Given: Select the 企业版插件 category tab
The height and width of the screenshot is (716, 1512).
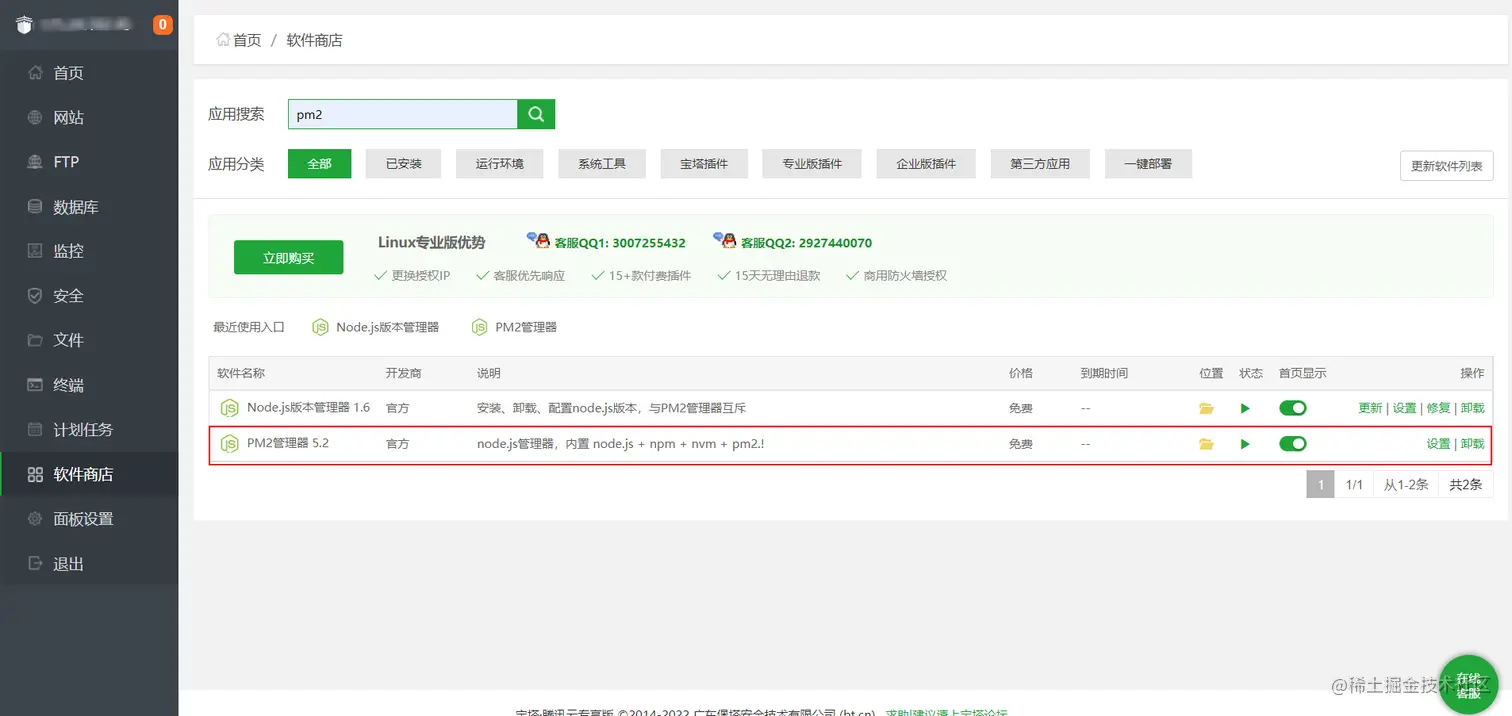Looking at the screenshot, I should tap(926, 164).
